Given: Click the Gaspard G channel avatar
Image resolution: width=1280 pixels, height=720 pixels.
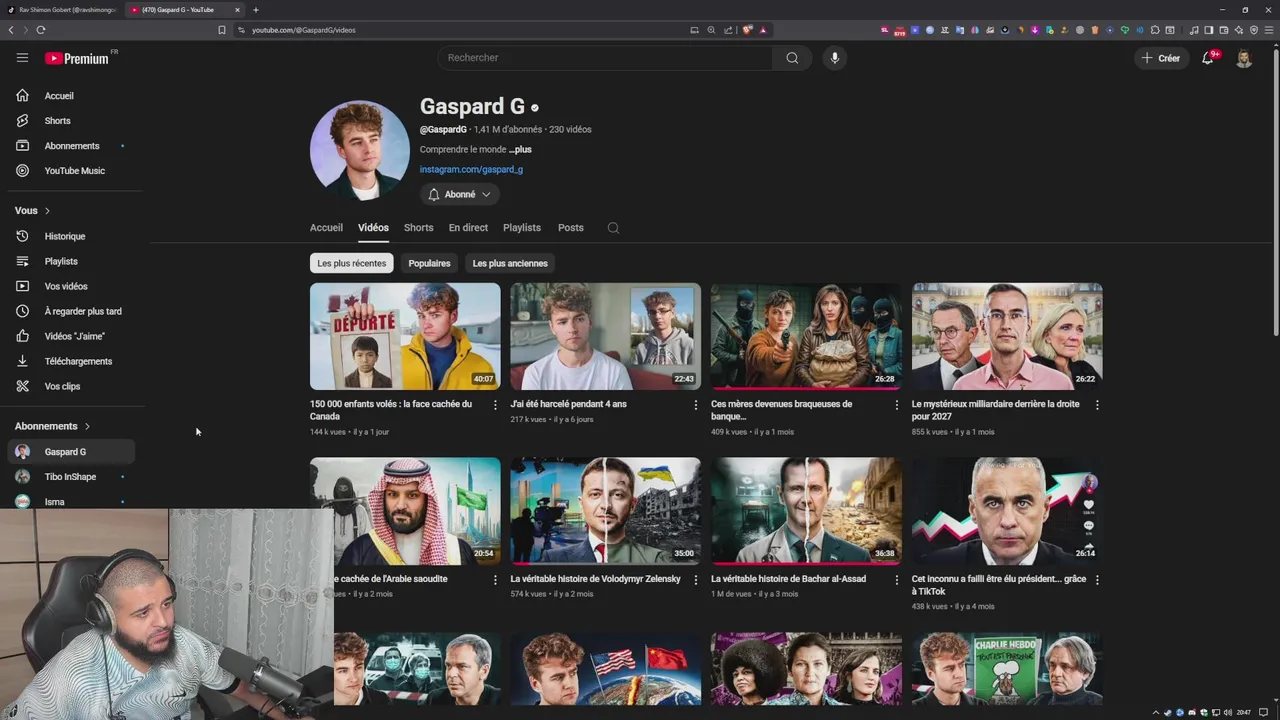Looking at the screenshot, I should click(x=360, y=150).
